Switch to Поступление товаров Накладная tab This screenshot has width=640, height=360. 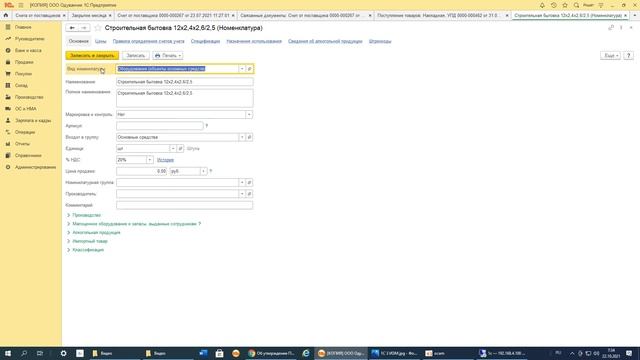click(437, 16)
